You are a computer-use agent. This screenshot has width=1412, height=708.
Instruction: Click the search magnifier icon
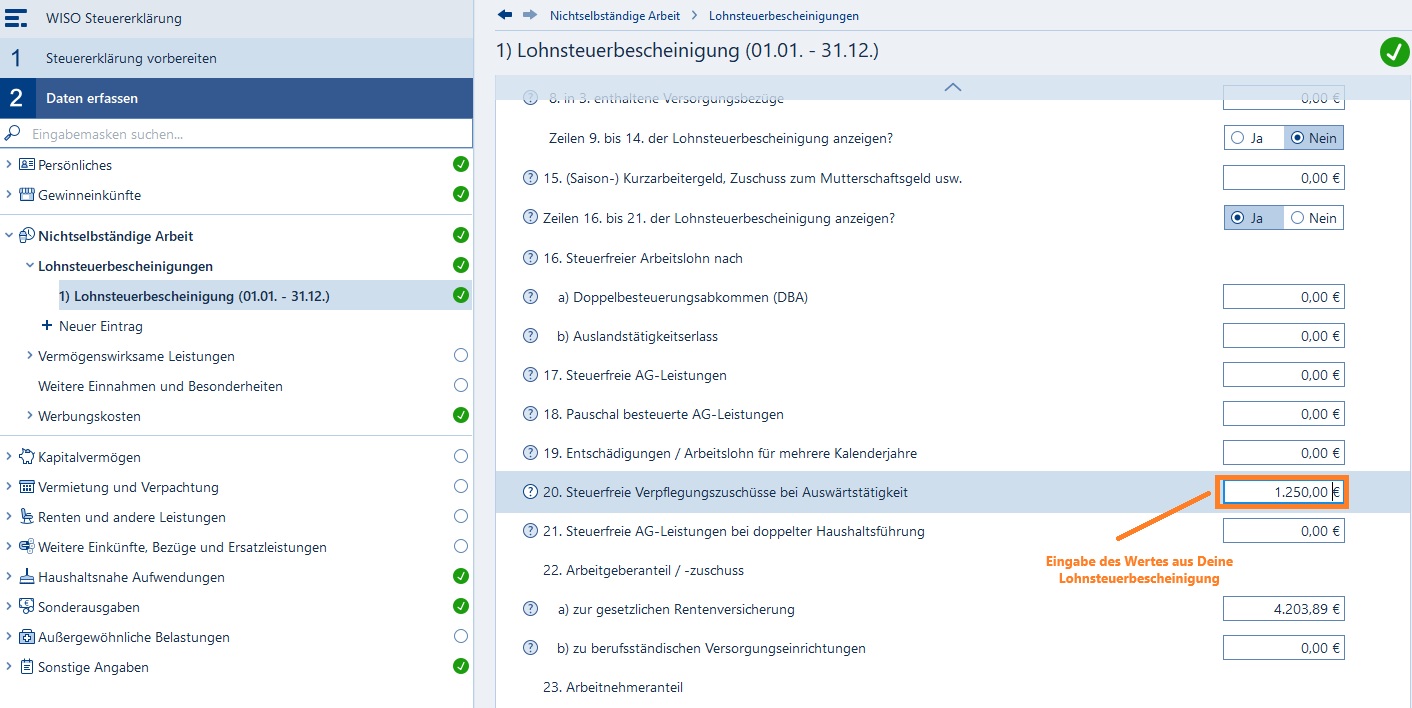point(13,133)
